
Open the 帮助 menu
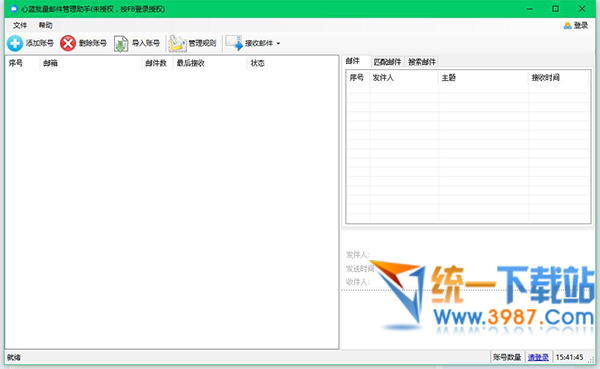coord(46,25)
